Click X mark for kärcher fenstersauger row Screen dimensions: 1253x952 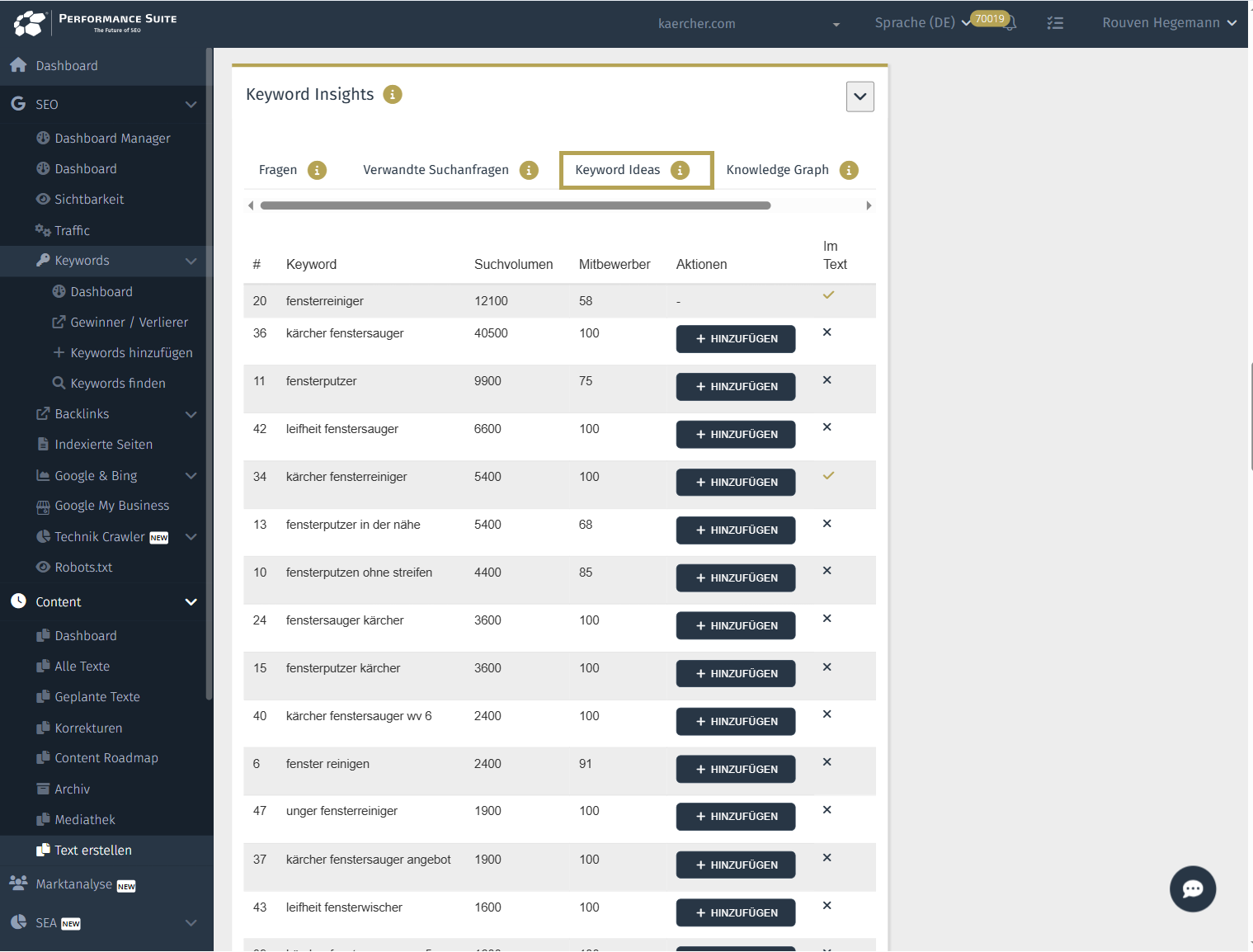(x=827, y=332)
